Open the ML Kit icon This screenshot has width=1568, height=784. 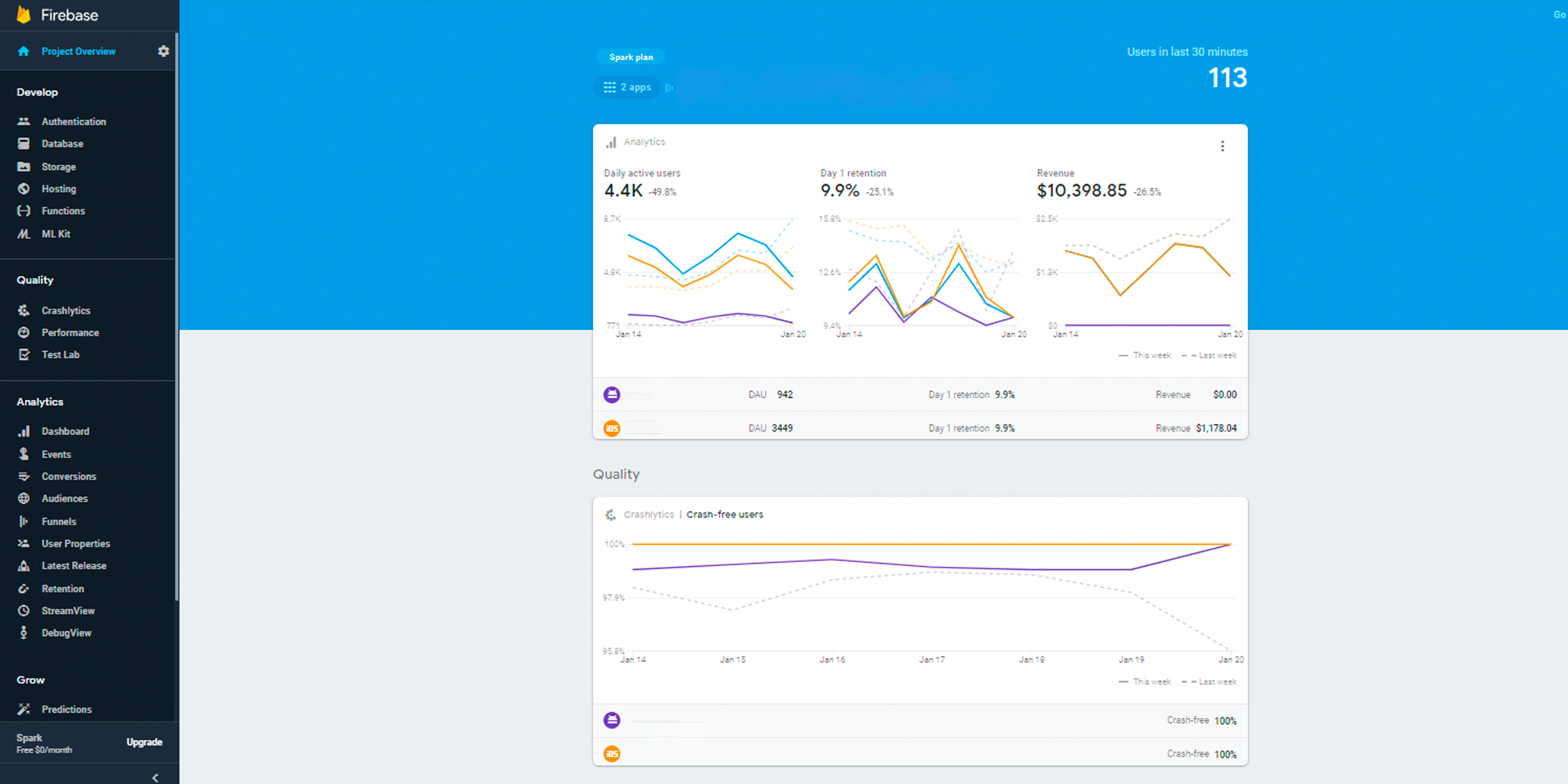pyautogui.click(x=24, y=234)
